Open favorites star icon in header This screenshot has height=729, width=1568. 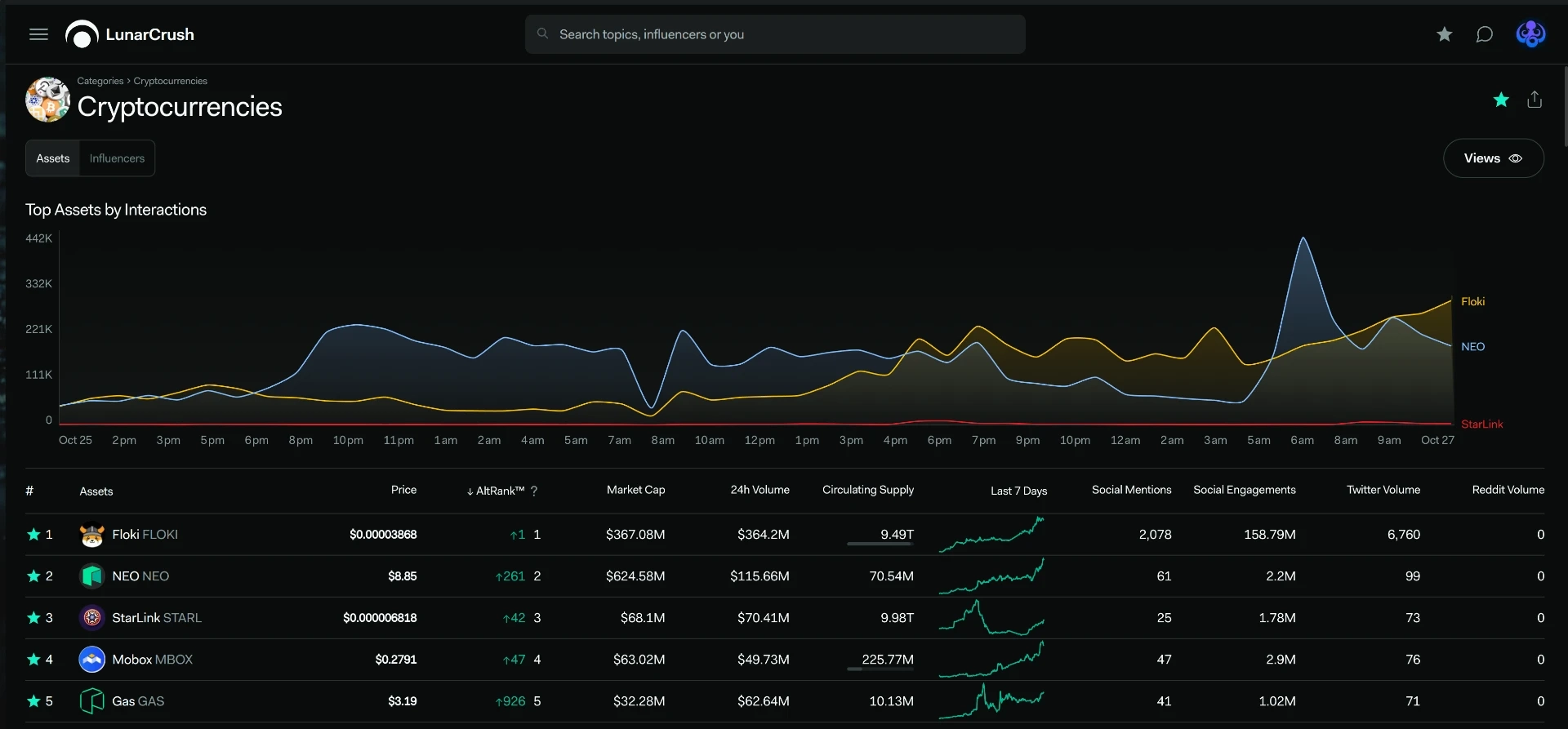1445,34
